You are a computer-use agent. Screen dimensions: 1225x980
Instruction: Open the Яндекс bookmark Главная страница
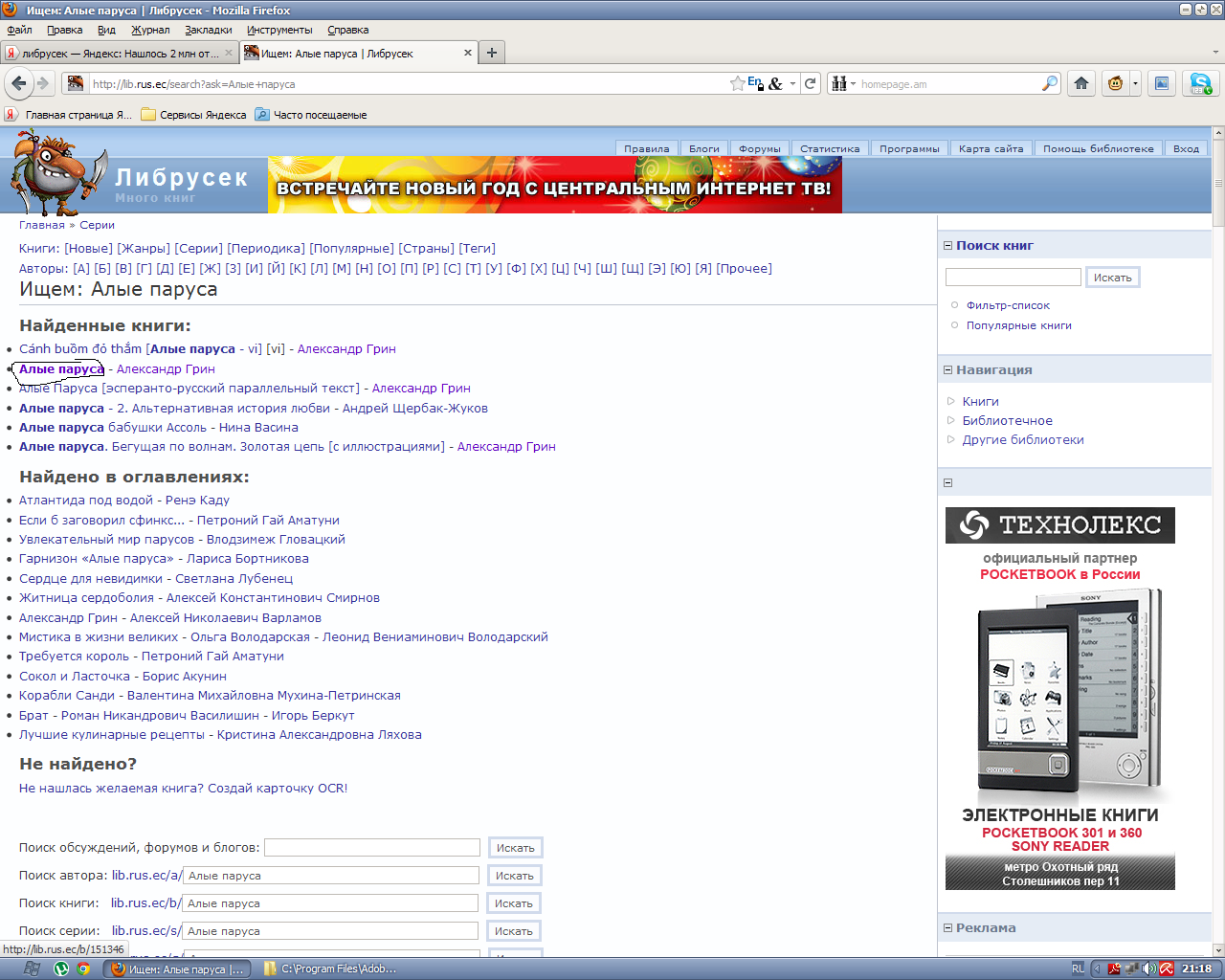[68, 115]
